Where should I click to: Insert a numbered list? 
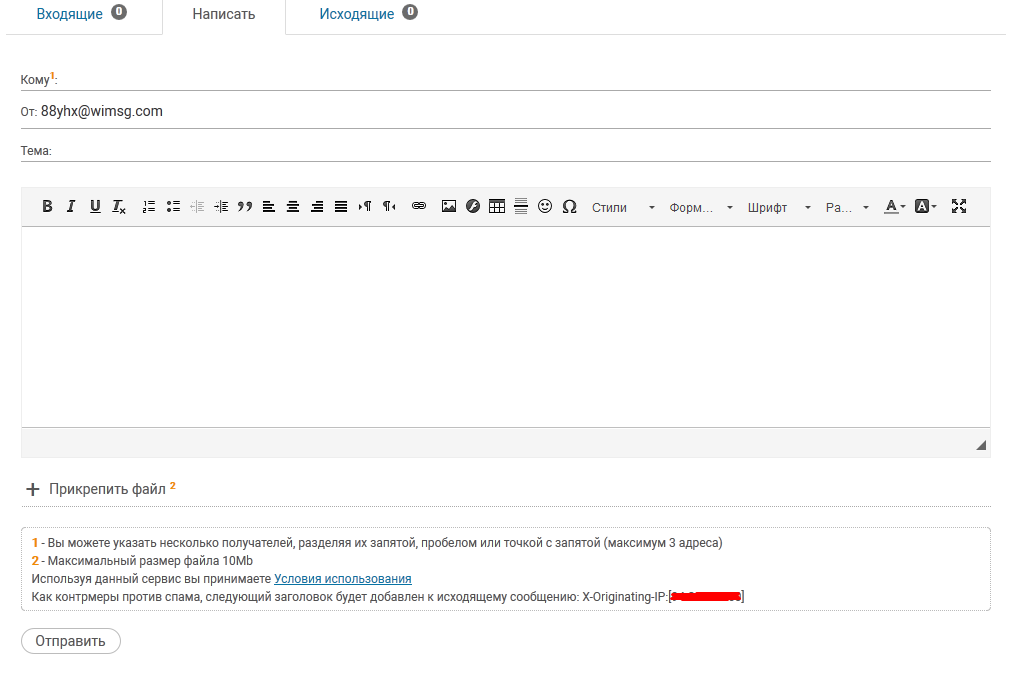pyautogui.click(x=149, y=207)
